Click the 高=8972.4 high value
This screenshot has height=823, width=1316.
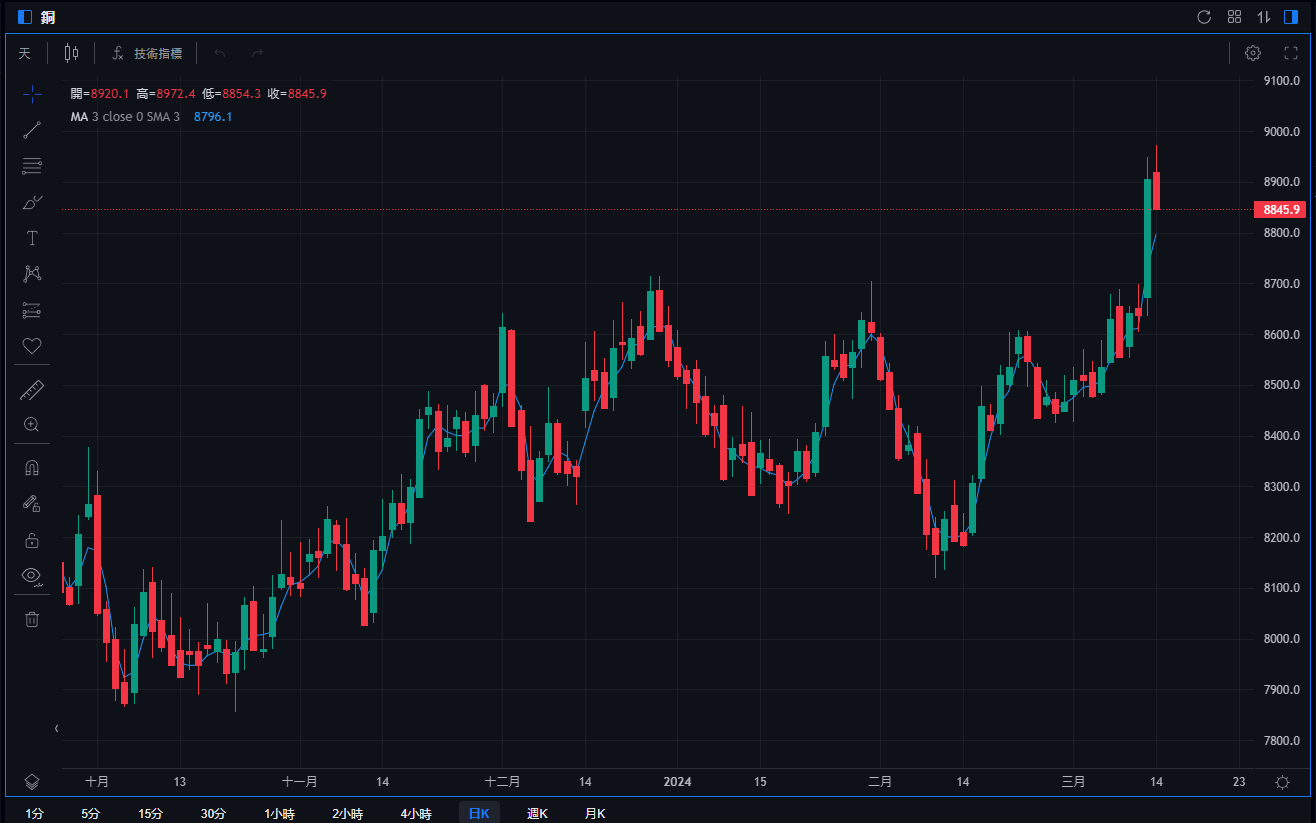coord(166,94)
